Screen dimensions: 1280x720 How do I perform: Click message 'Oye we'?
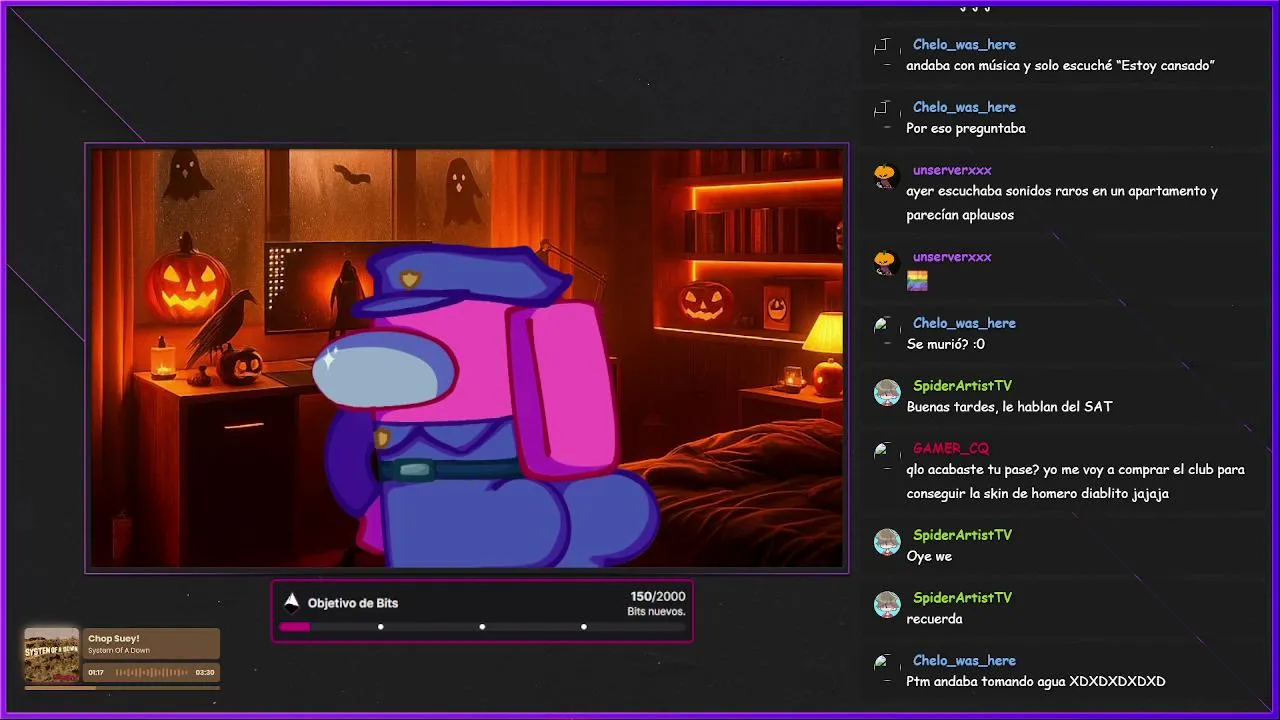point(929,556)
